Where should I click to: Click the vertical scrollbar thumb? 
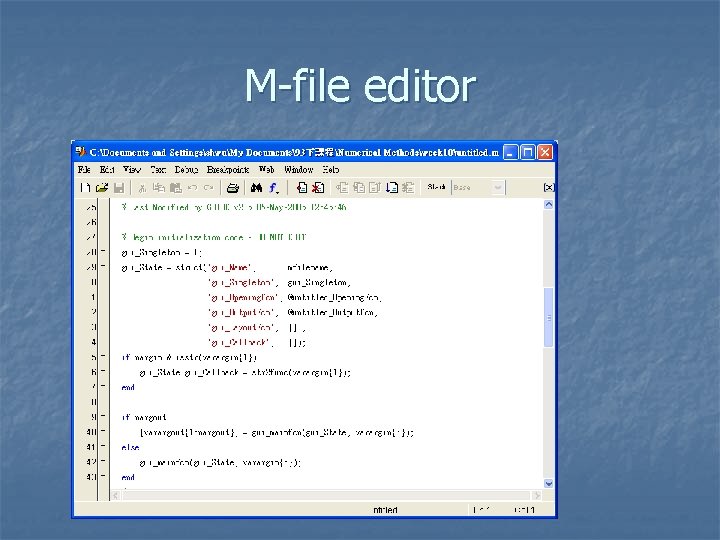tap(548, 317)
